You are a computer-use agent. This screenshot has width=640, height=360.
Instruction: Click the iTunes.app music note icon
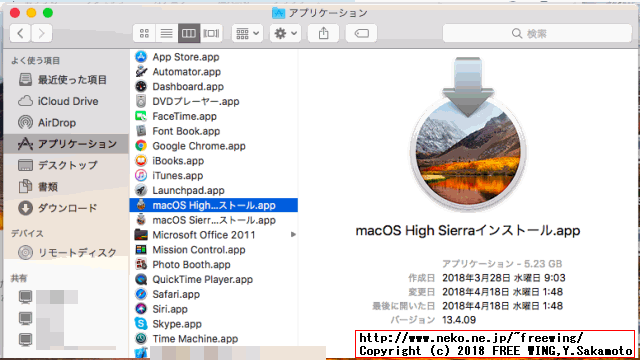pyautogui.click(x=141, y=176)
